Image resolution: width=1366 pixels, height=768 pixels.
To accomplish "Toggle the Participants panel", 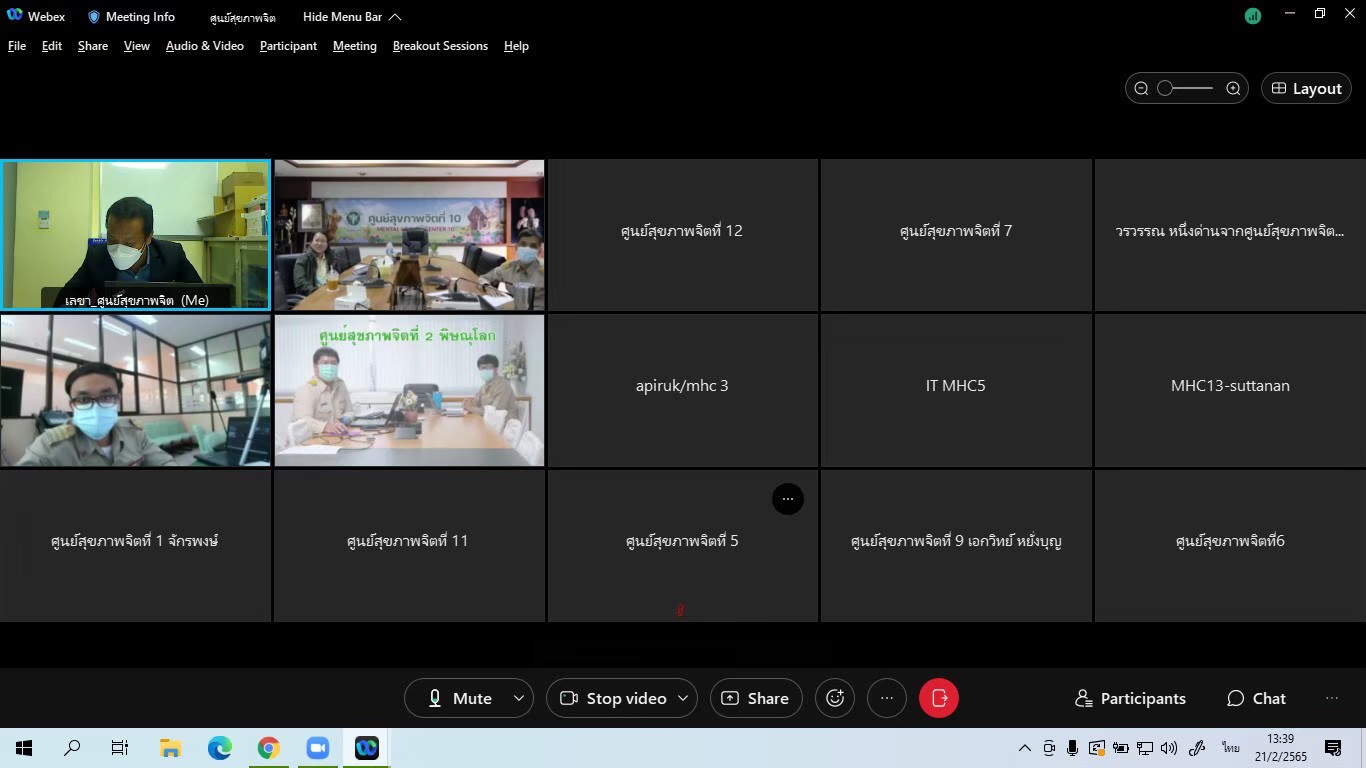I will (x=1130, y=698).
